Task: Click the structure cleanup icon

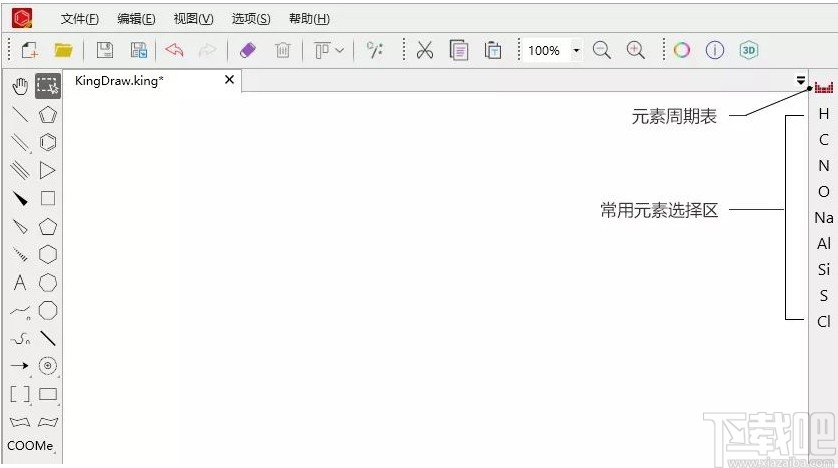Action: [375, 50]
